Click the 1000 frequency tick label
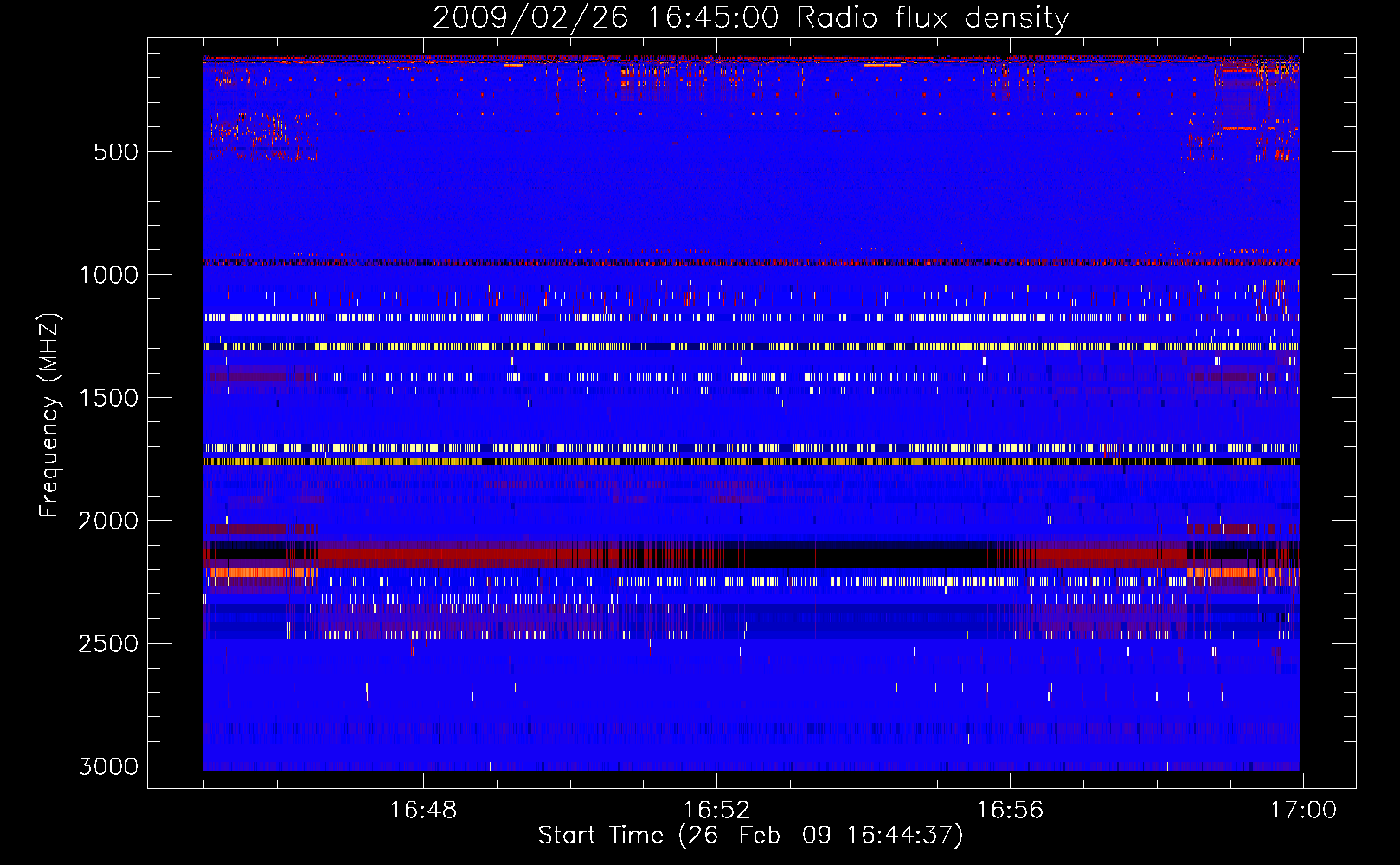 coord(108,275)
